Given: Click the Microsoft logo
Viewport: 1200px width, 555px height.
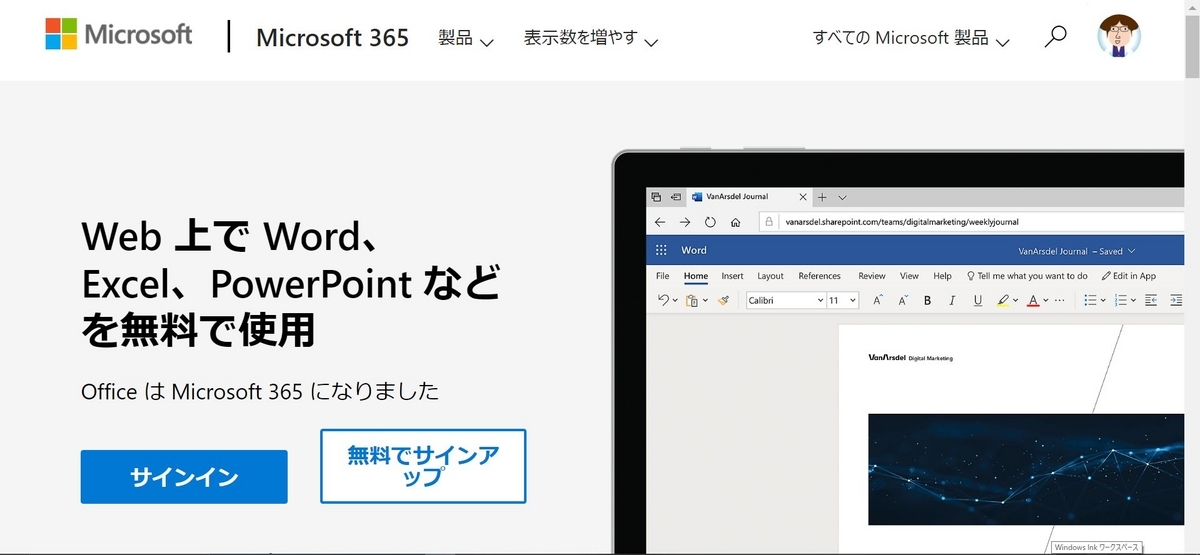Looking at the screenshot, I should [118, 34].
